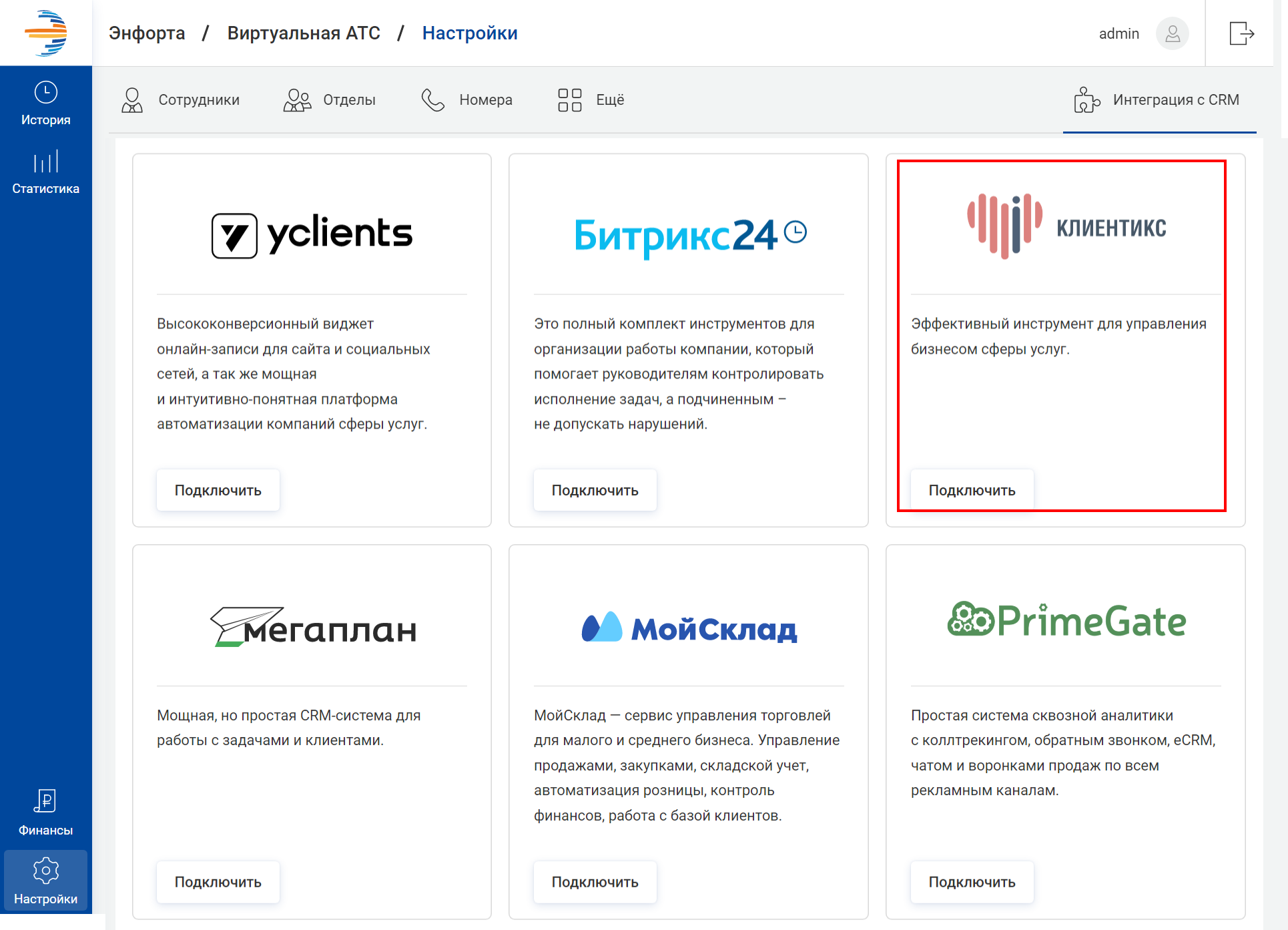Connect the Битрикс24 integration
Screen dimensions: 1288x930
pyautogui.click(x=595, y=491)
